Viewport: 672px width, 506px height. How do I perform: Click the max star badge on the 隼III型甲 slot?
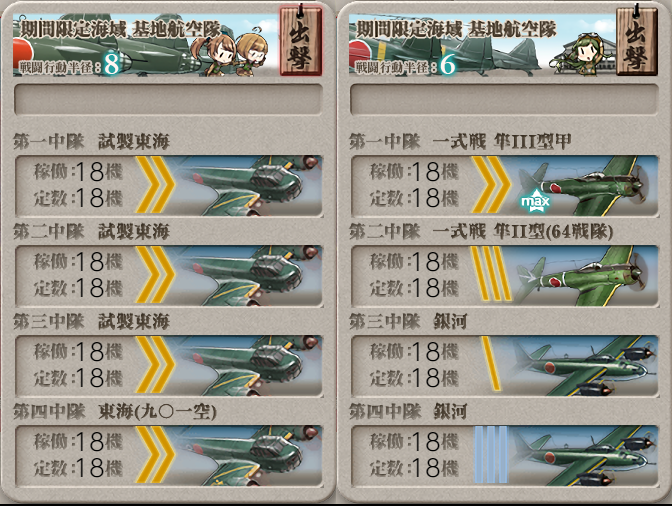pyautogui.click(x=535, y=201)
